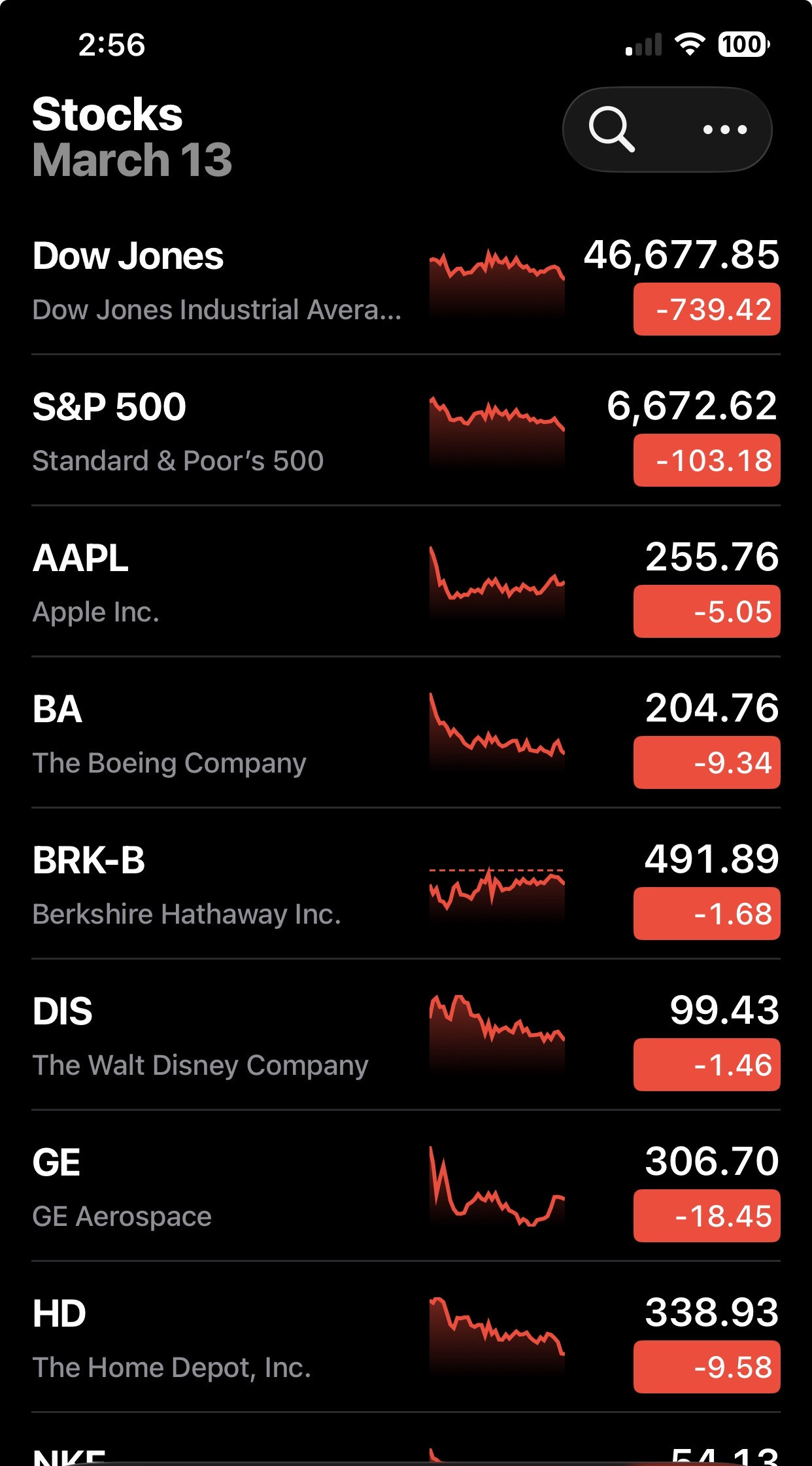This screenshot has width=812, height=1466.
Task: Open the Dow Jones sparkline chart
Action: [497, 283]
